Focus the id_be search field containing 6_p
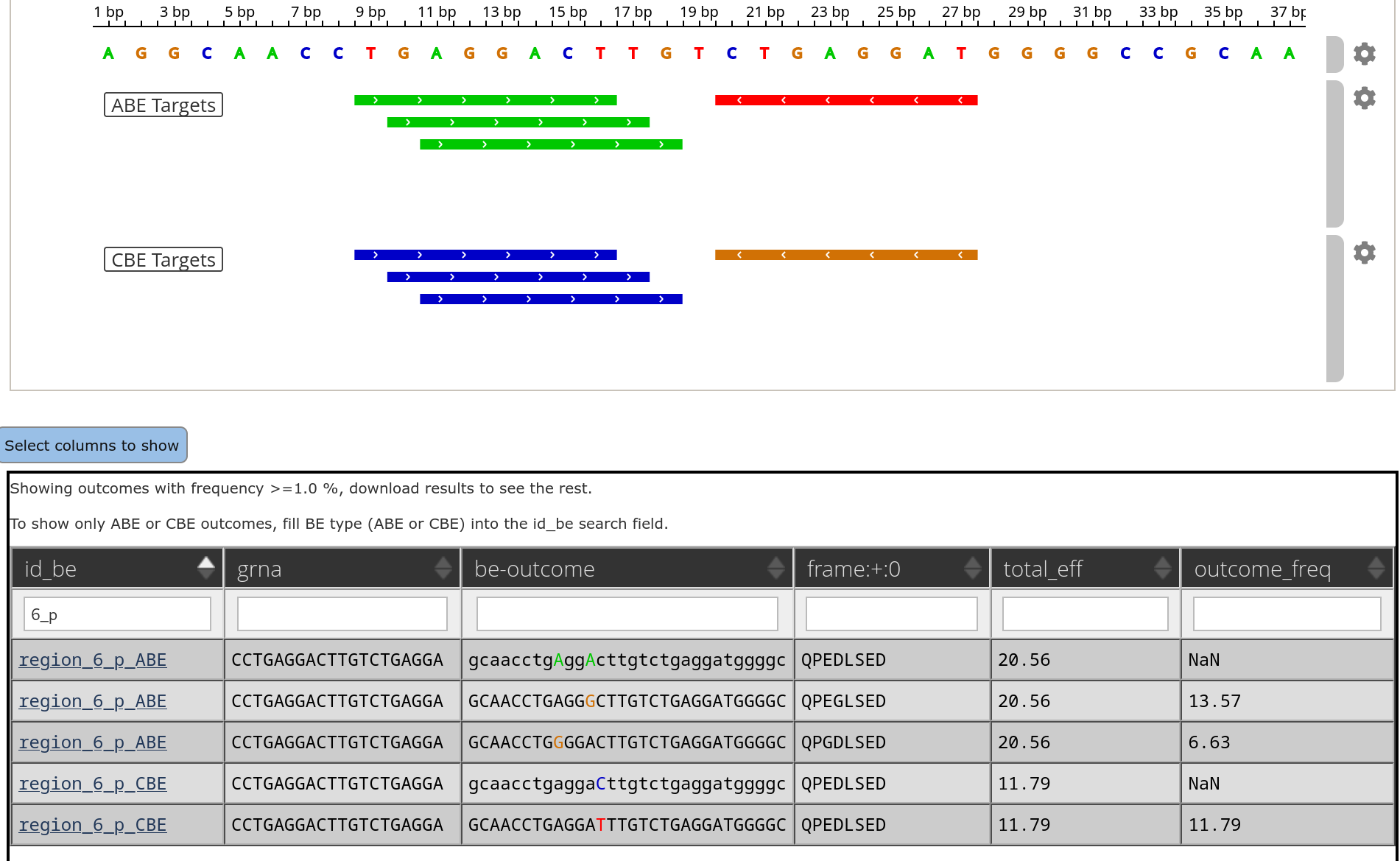This screenshot has height=861, width=1400. point(118,614)
